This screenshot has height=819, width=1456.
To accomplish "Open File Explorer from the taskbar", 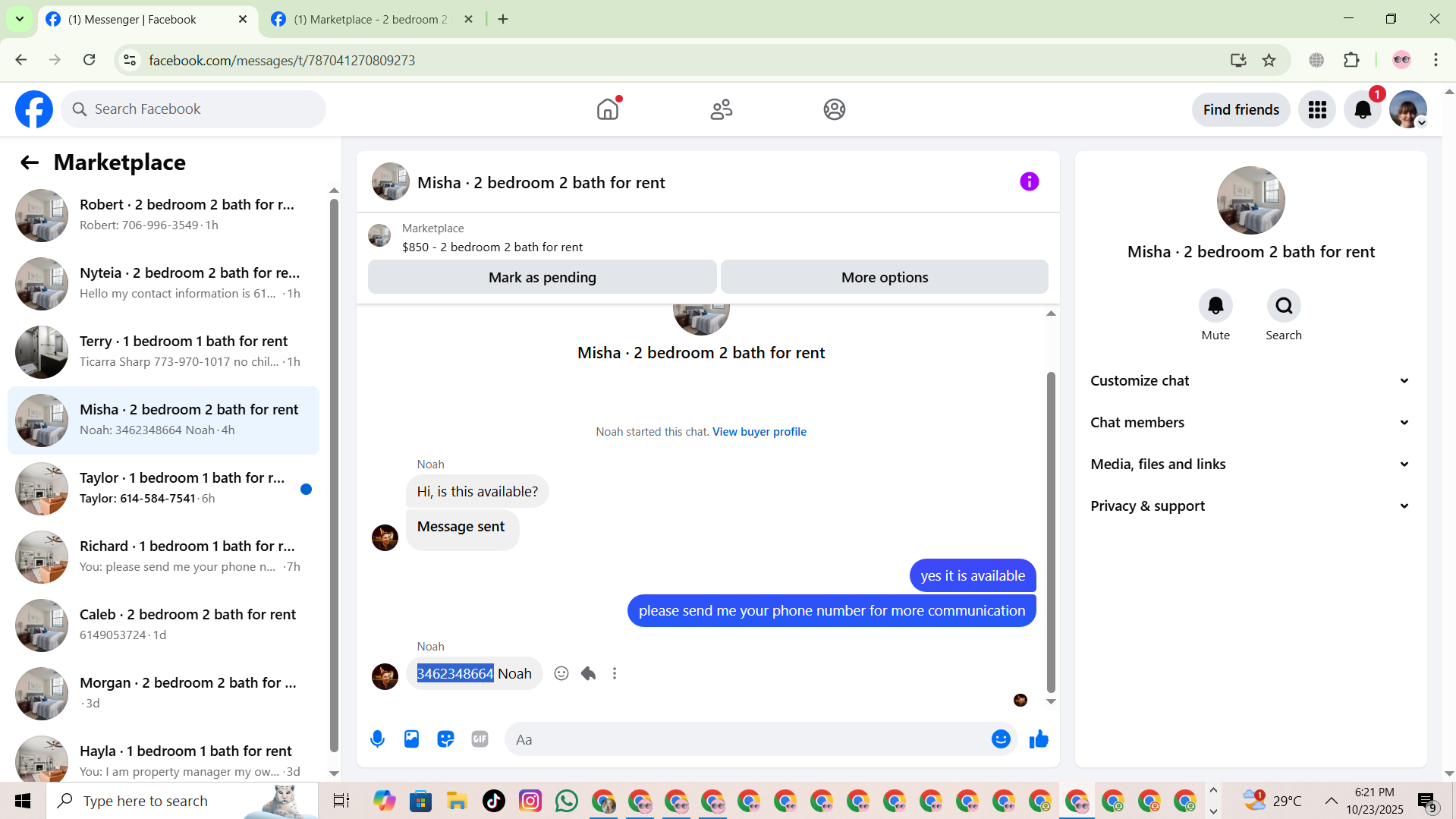I will [x=457, y=801].
